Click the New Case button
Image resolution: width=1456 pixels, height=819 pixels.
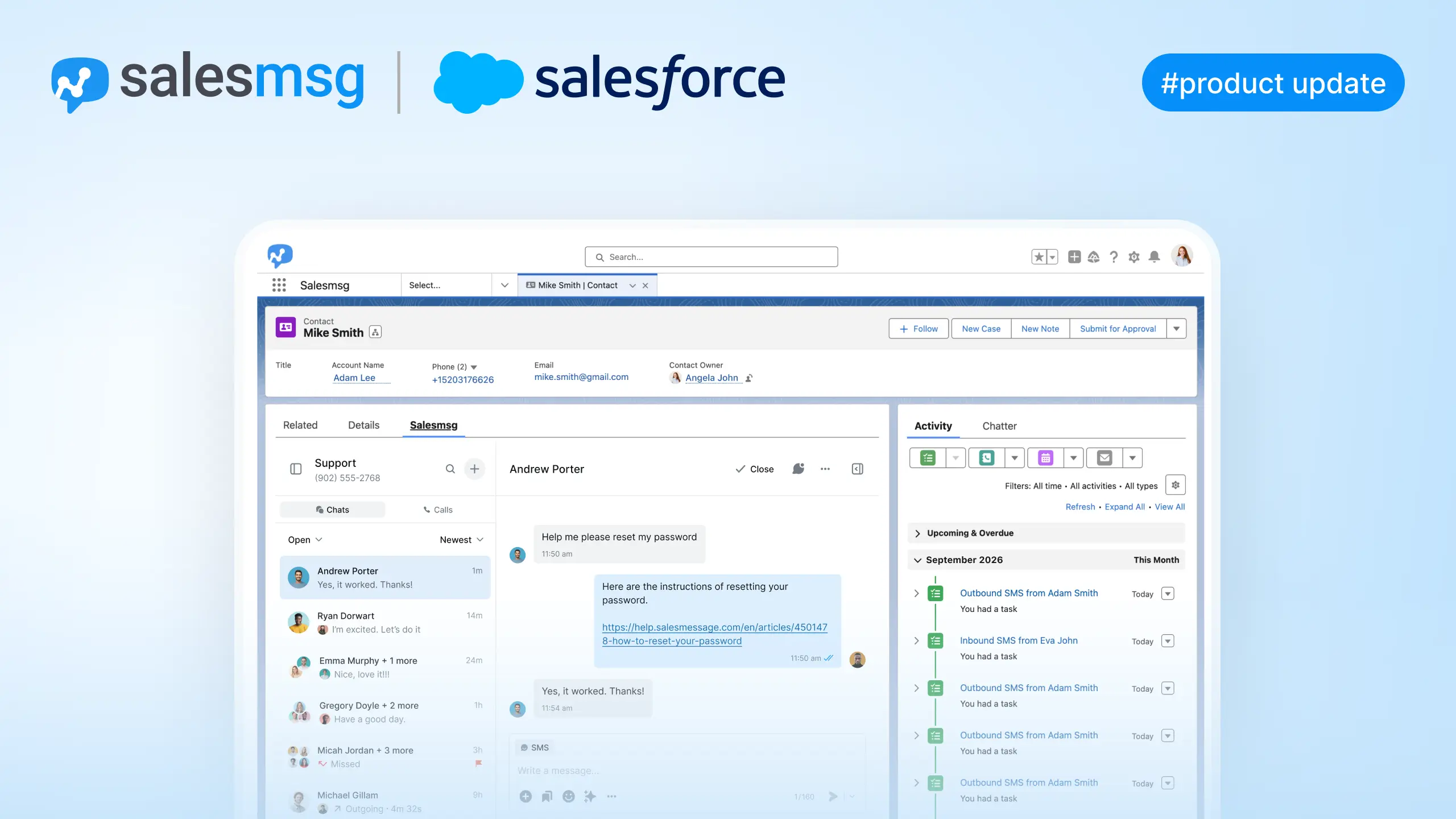click(981, 329)
